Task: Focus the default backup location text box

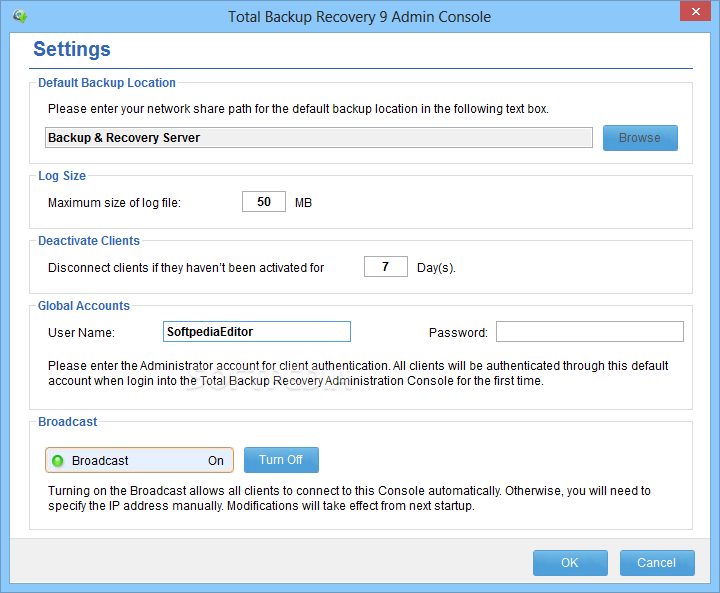Action: tap(319, 138)
